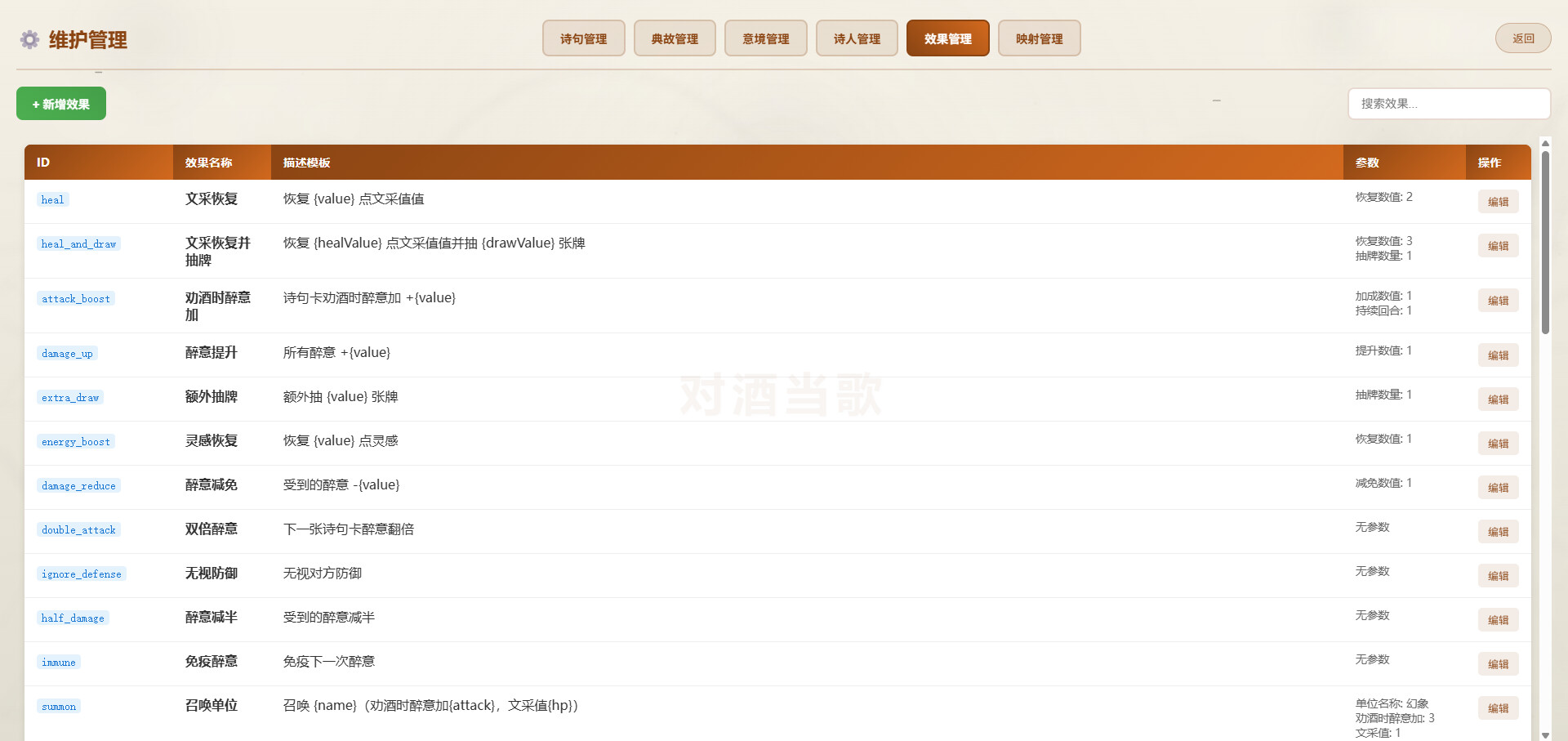
Task: Click the gear icon beside 维护管理
Action: (30, 40)
